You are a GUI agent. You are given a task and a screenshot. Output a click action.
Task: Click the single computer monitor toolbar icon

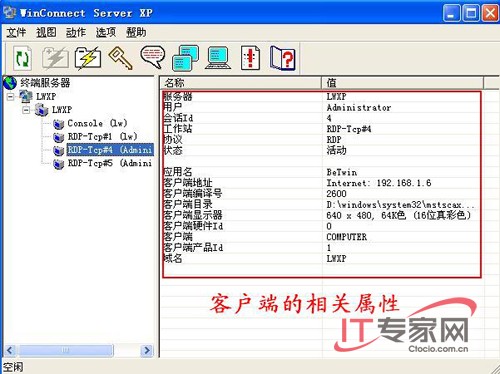(x=218, y=58)
